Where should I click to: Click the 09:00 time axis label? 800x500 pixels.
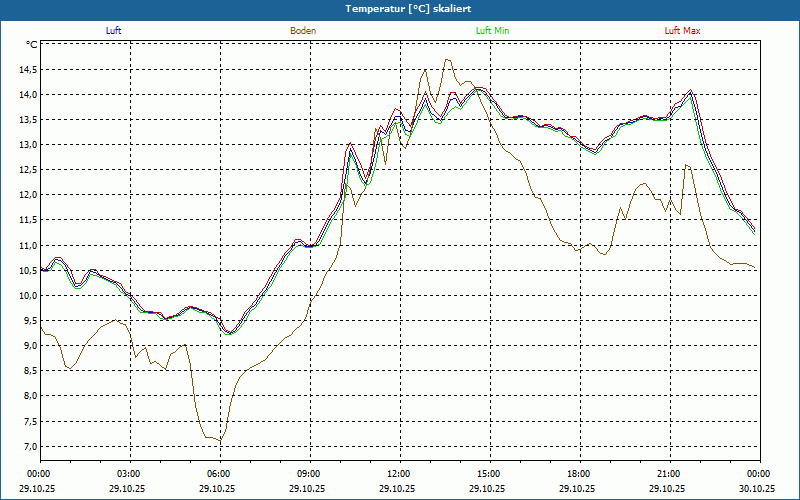(308, 474)
